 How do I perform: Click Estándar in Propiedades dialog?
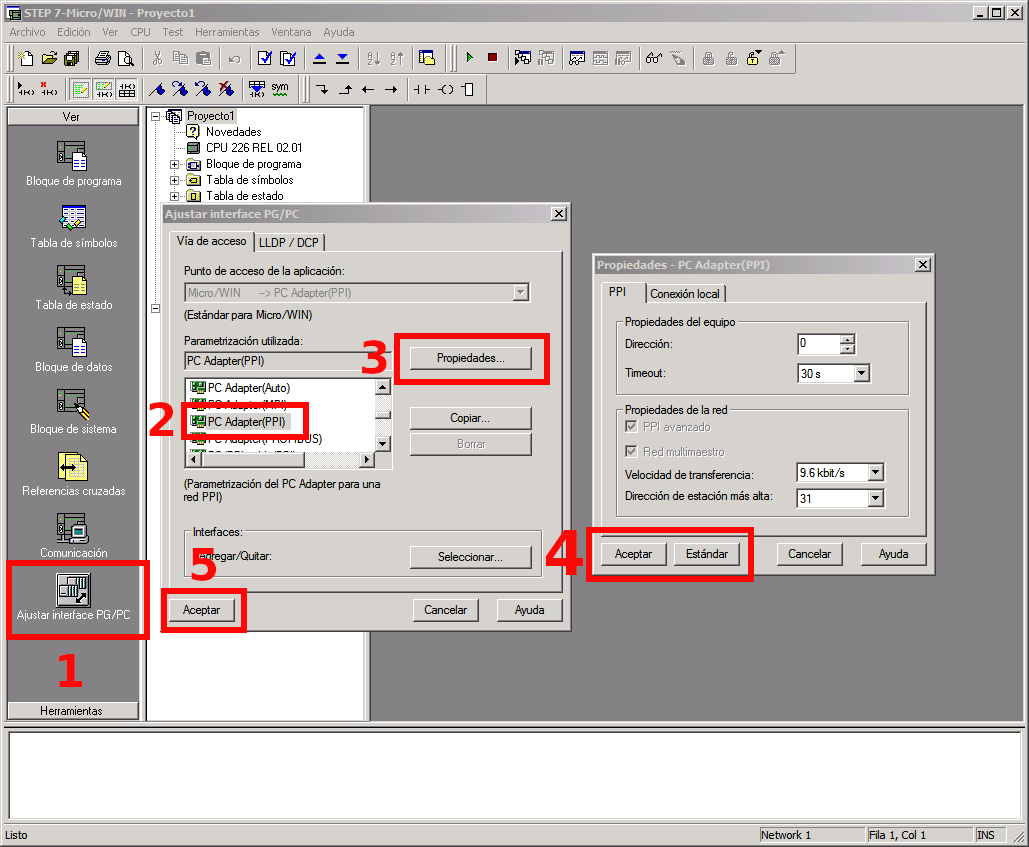pos(707,554)
